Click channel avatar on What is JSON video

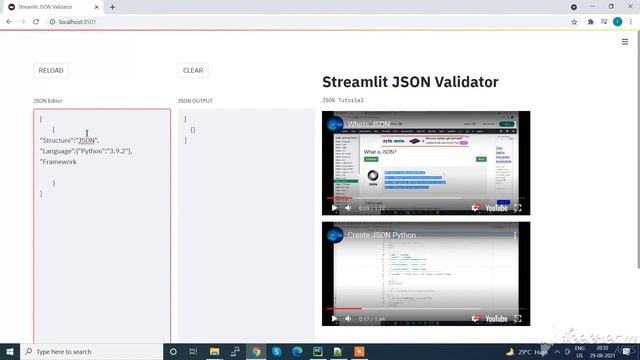(x=335, y=124)
